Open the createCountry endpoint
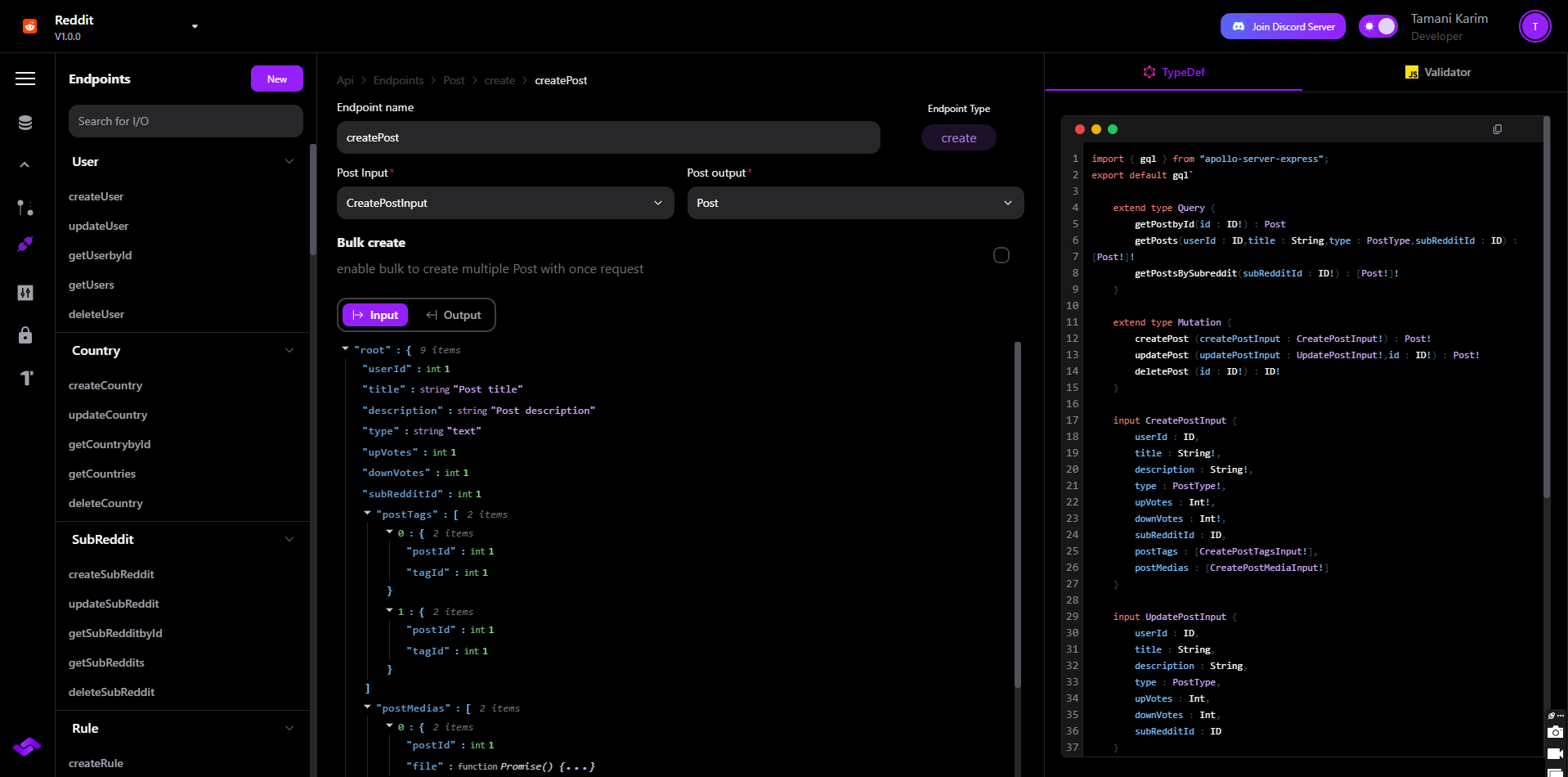 (105, 385)
